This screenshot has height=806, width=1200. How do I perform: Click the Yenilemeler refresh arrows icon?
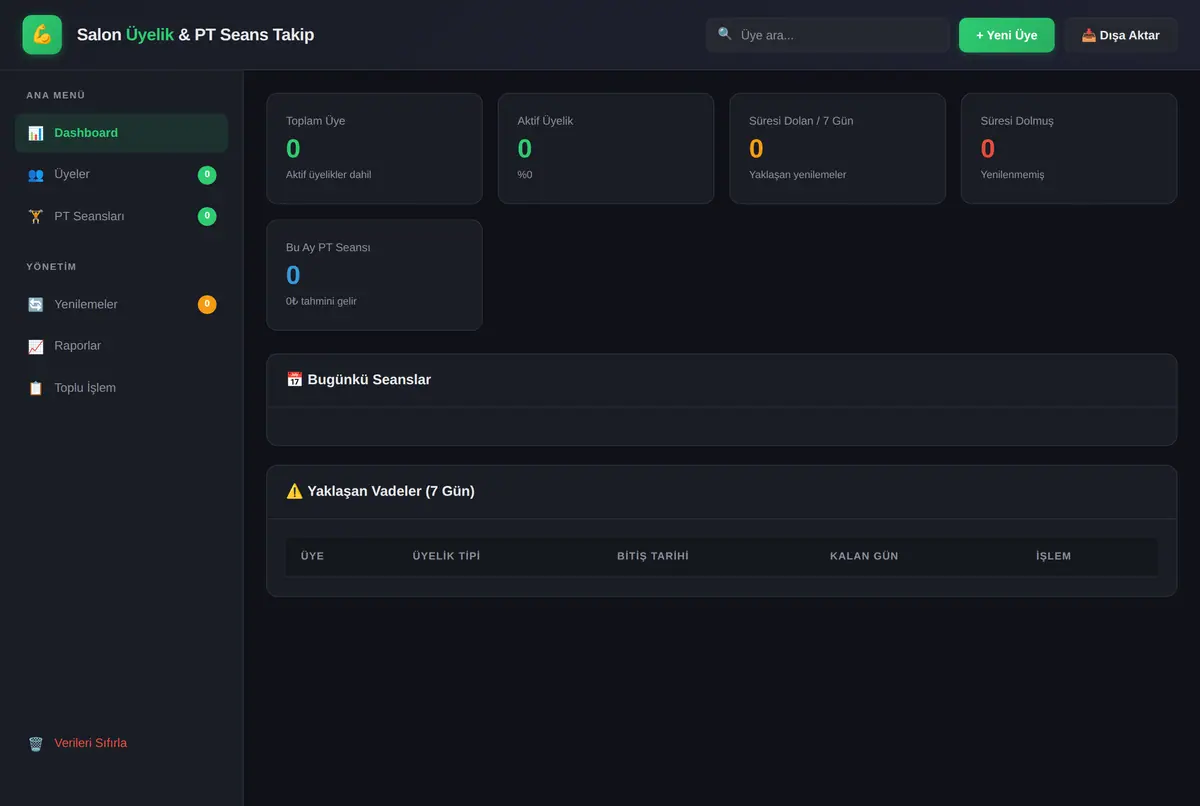pos(36,305)
